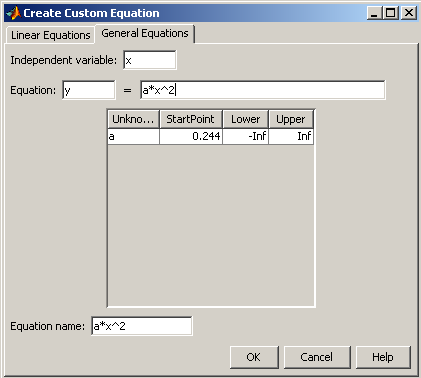421x378 pixels.
Task: Select the Unknowns column header
Action: pyautogui.click(x=133, y=119)
